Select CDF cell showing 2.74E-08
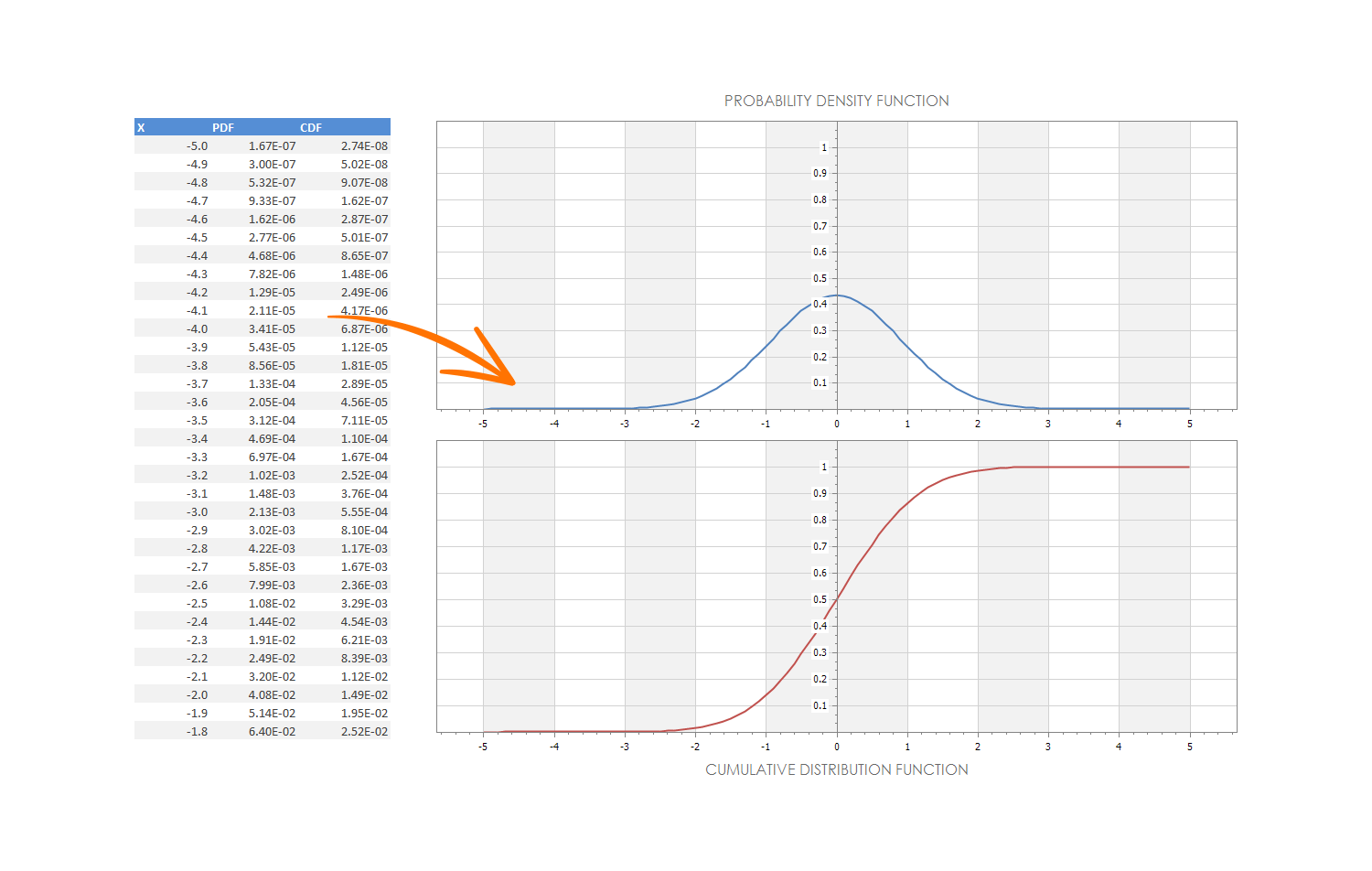 click(364, 146)
